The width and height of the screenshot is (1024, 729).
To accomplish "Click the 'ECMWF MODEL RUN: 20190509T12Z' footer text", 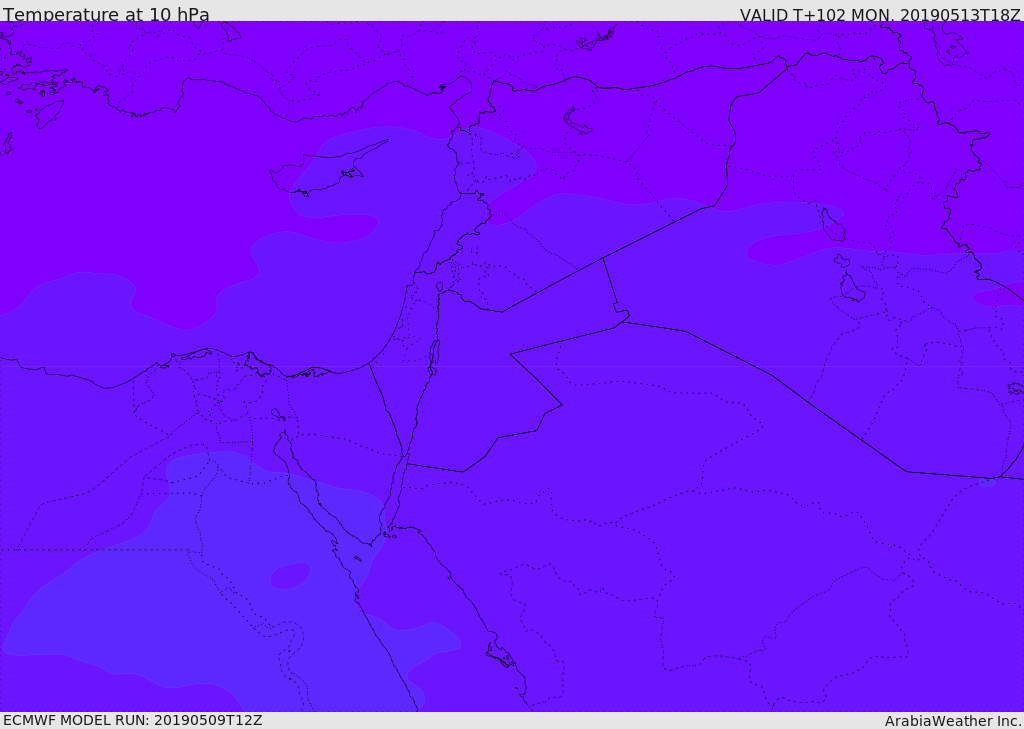I will (133, 720).
